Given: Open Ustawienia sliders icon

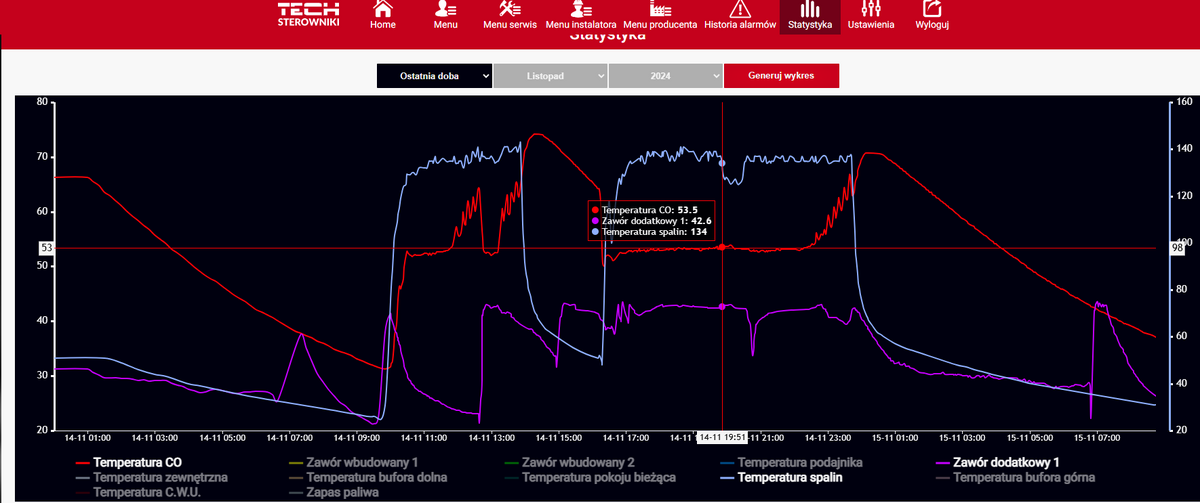Looking at the screenshot, I should pyautogui.click(x=870, y=9).
